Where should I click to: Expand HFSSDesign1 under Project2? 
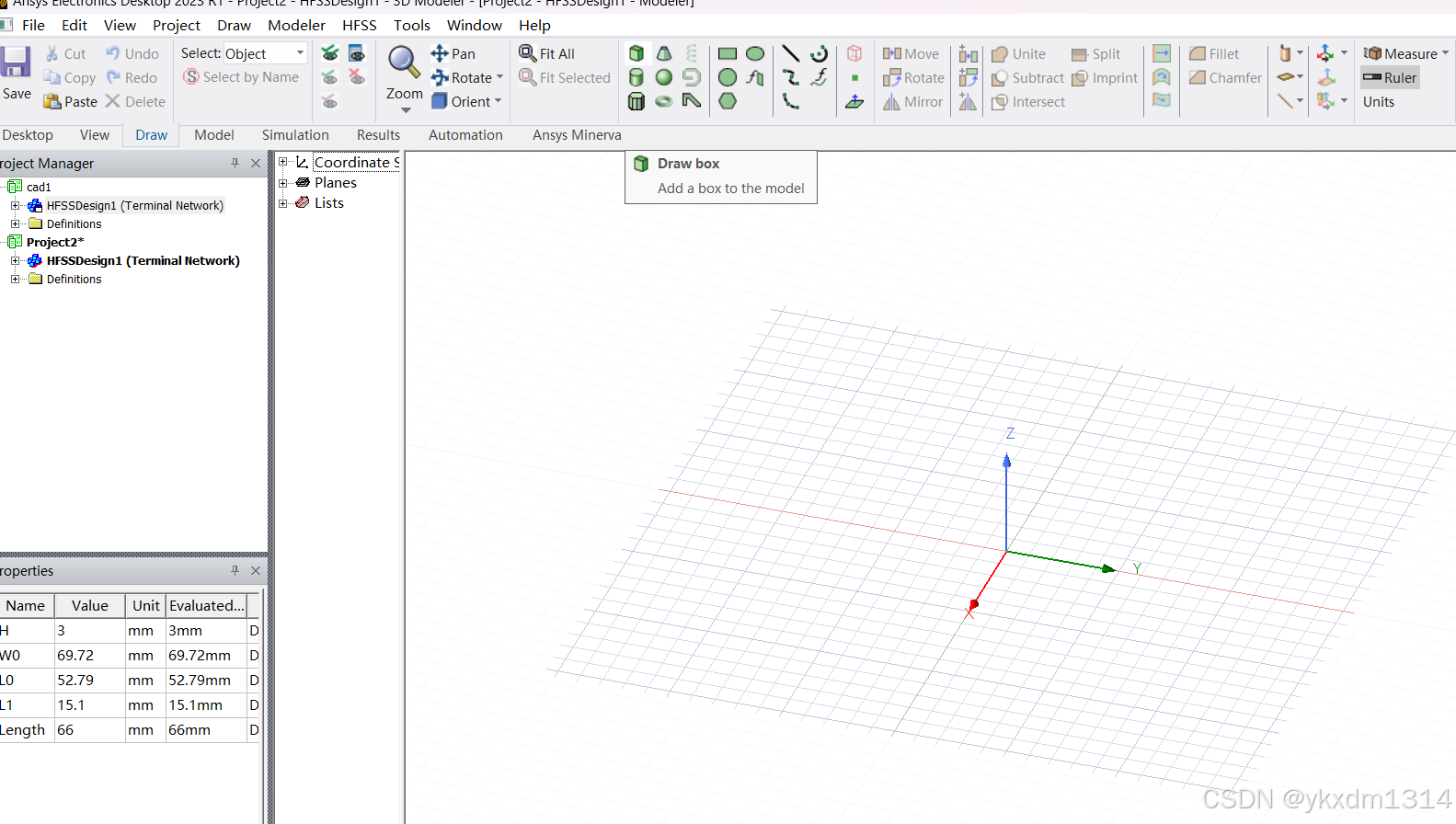pyautogui.click(x=15, y=260)
